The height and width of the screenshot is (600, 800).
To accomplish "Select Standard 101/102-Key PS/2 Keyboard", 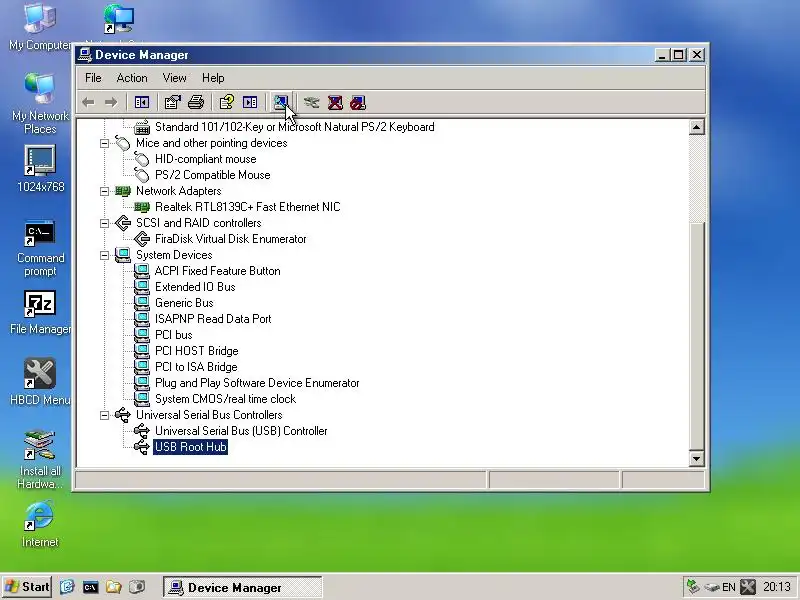I will [x=294, y=127].
